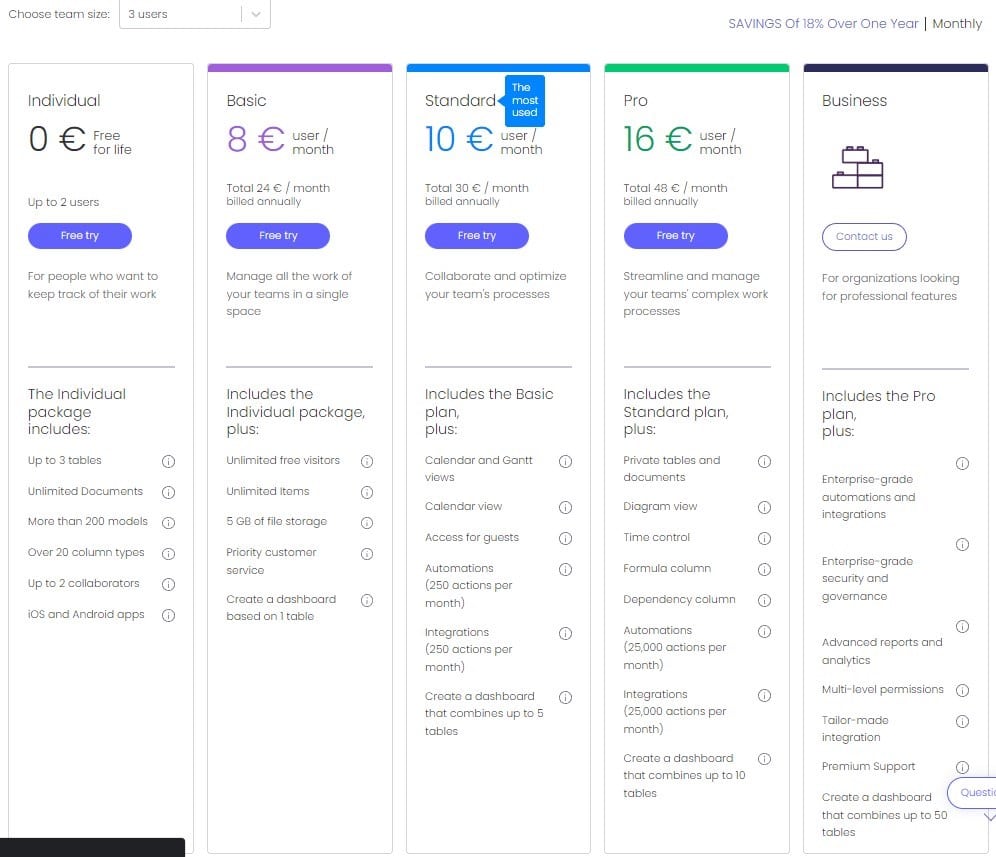Show info for 'Formula column'
The height and width of the screenshot is (857, 996).
click(x=765, y=569)
